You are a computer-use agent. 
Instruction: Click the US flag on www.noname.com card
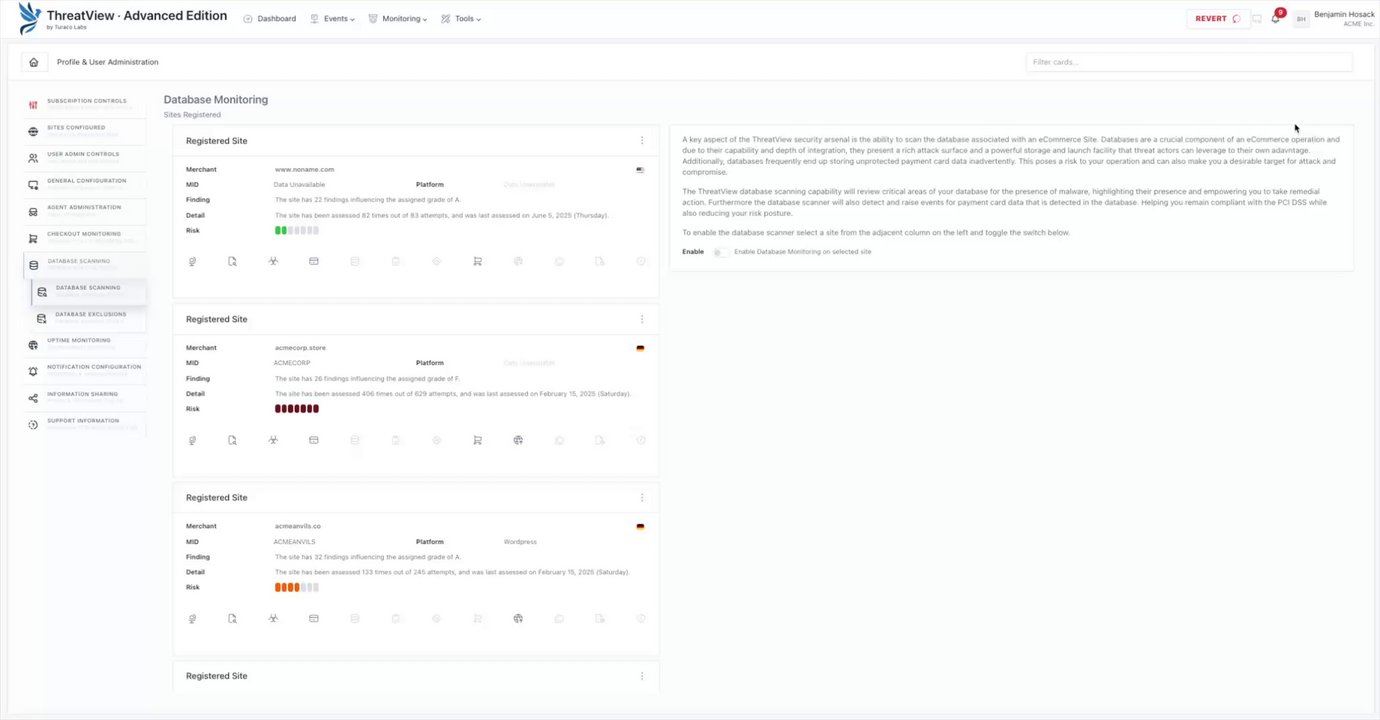click(640, 170)
